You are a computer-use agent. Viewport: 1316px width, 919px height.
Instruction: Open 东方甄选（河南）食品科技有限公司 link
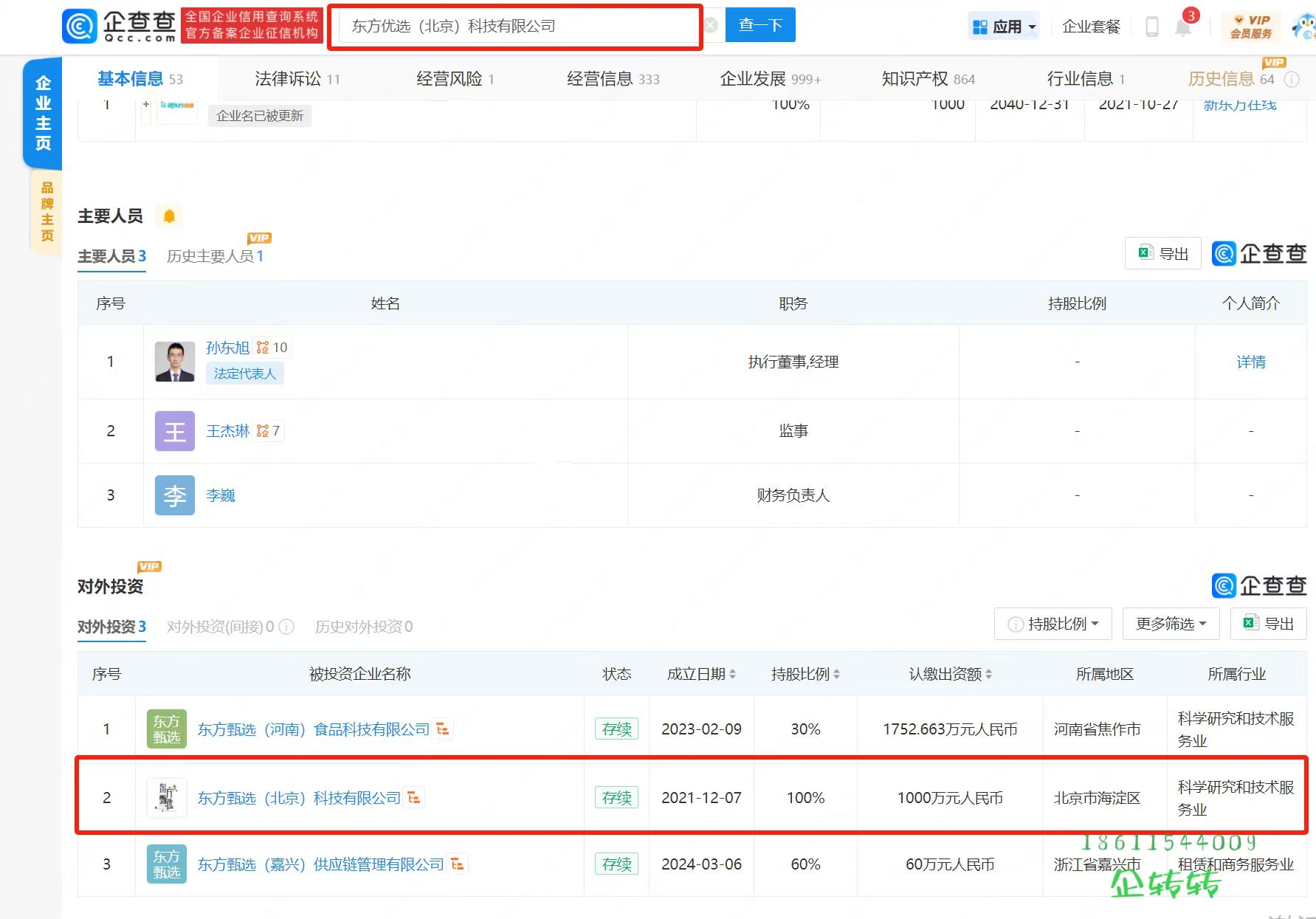(314, 729)
